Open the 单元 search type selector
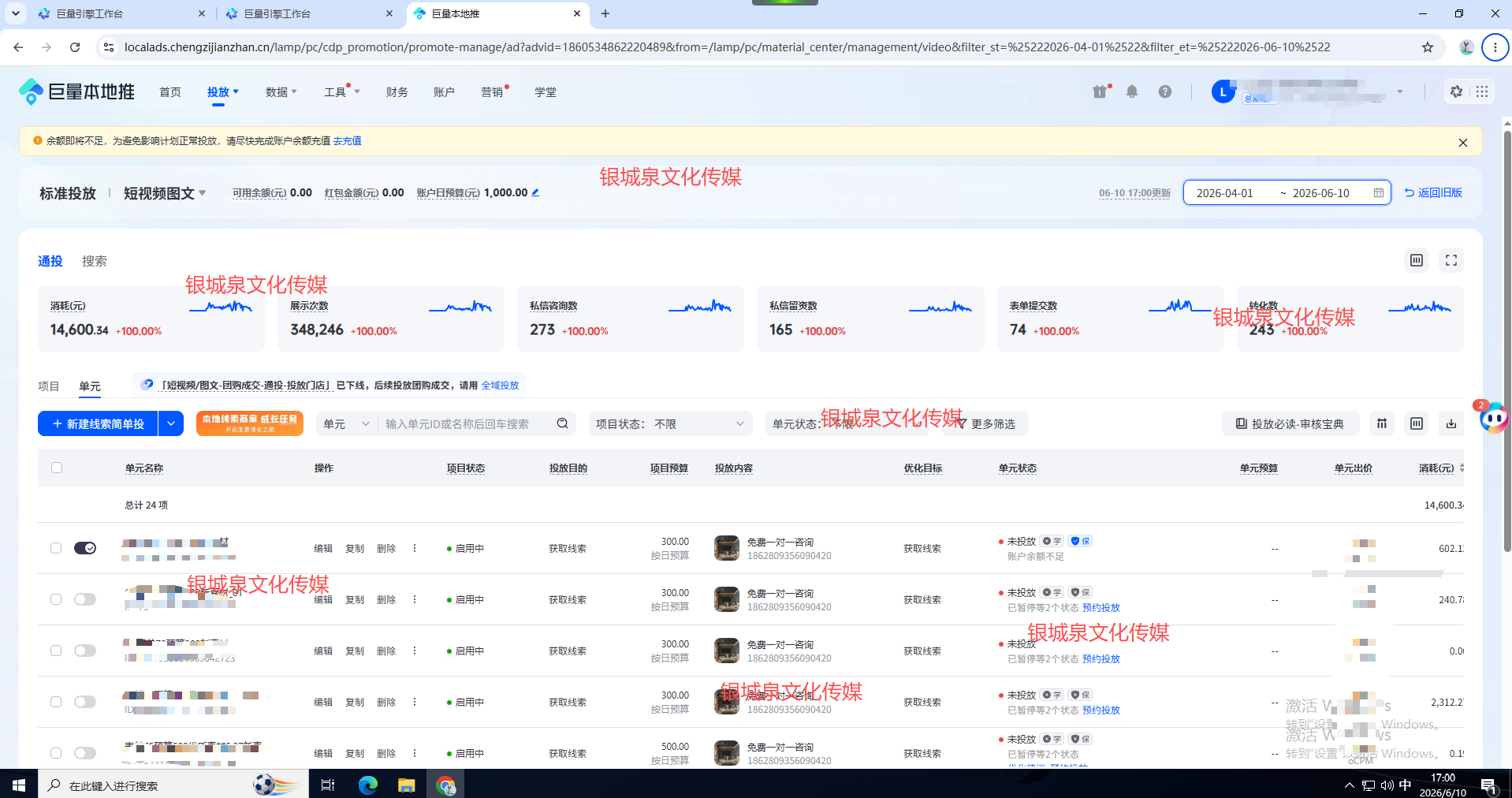 (x=347, y=423)
